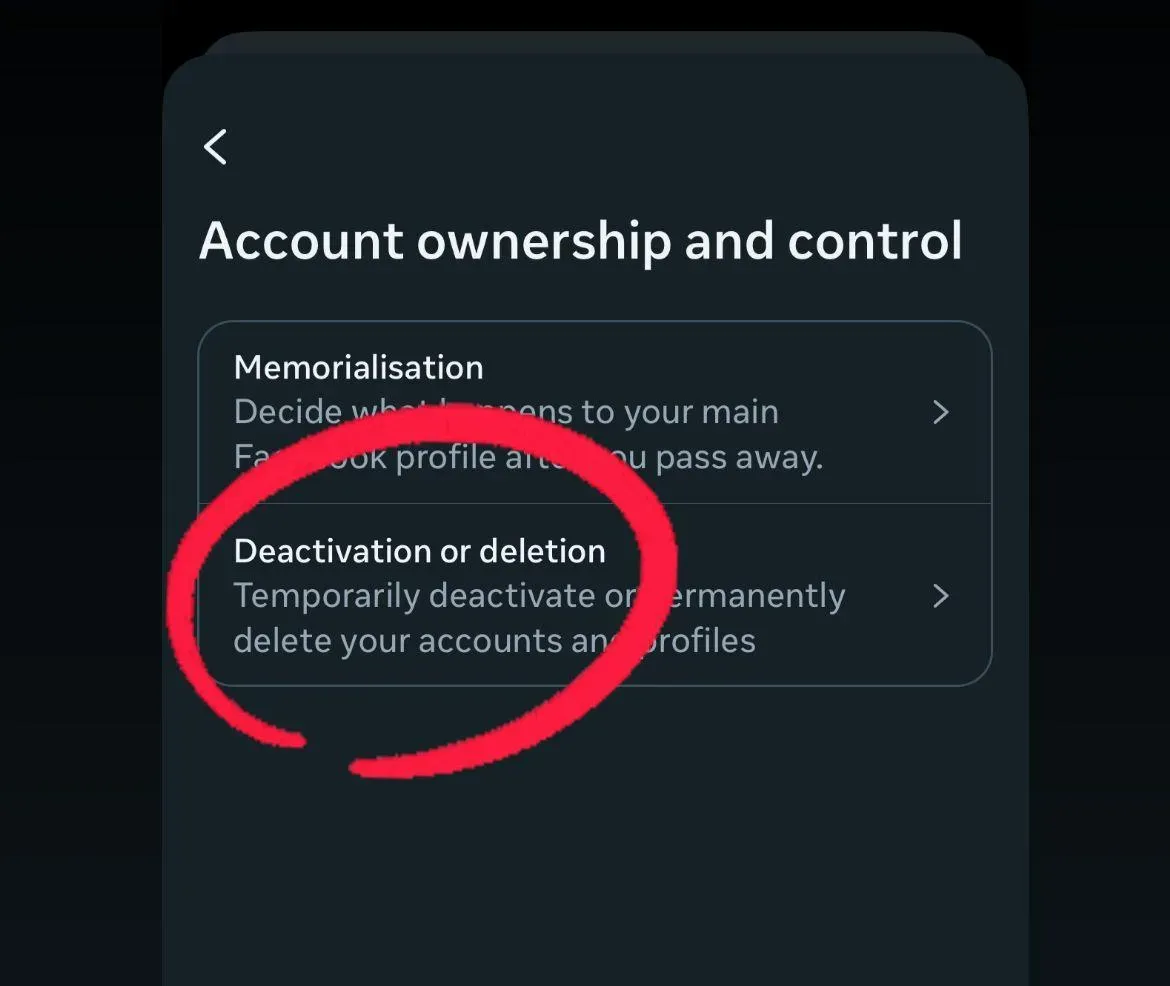
Task: Click the Account ownership and control heading
Action: 580,242
